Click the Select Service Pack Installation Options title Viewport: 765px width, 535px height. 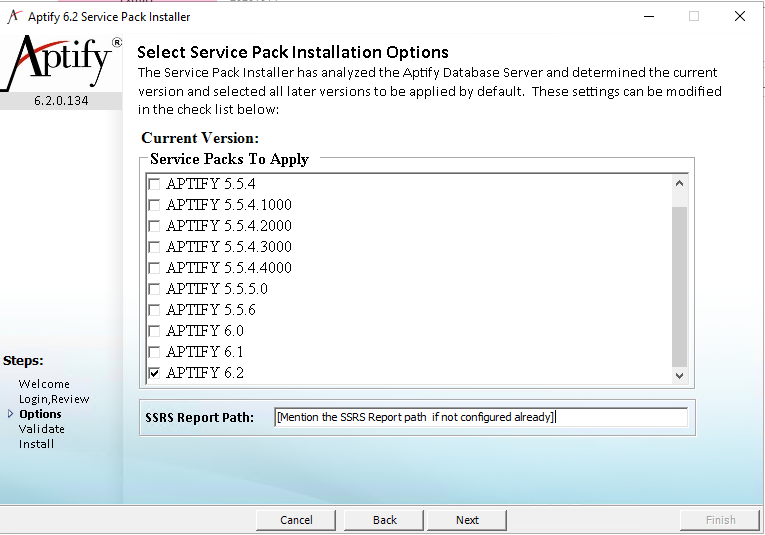point(293,52)
